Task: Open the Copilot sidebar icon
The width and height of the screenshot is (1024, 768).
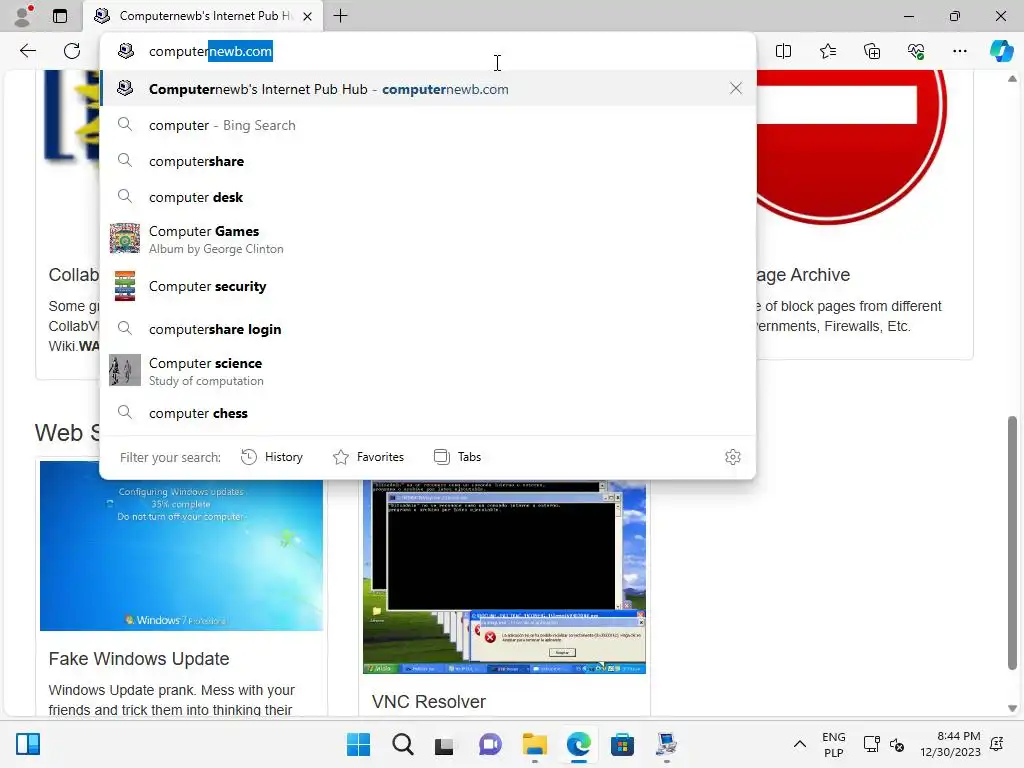Action: 1001,51
